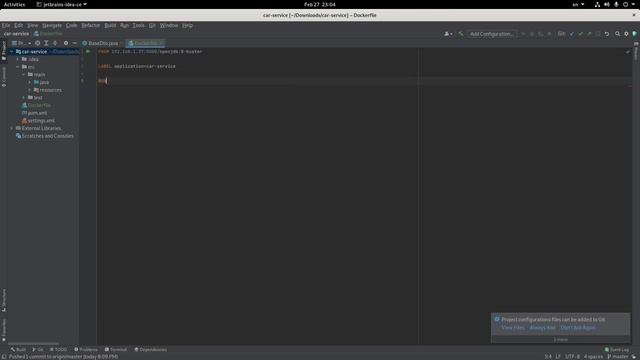The image size is (640, 360).
Task: Click the expand all icon in Project panel
Action: [x=46, y=43]
